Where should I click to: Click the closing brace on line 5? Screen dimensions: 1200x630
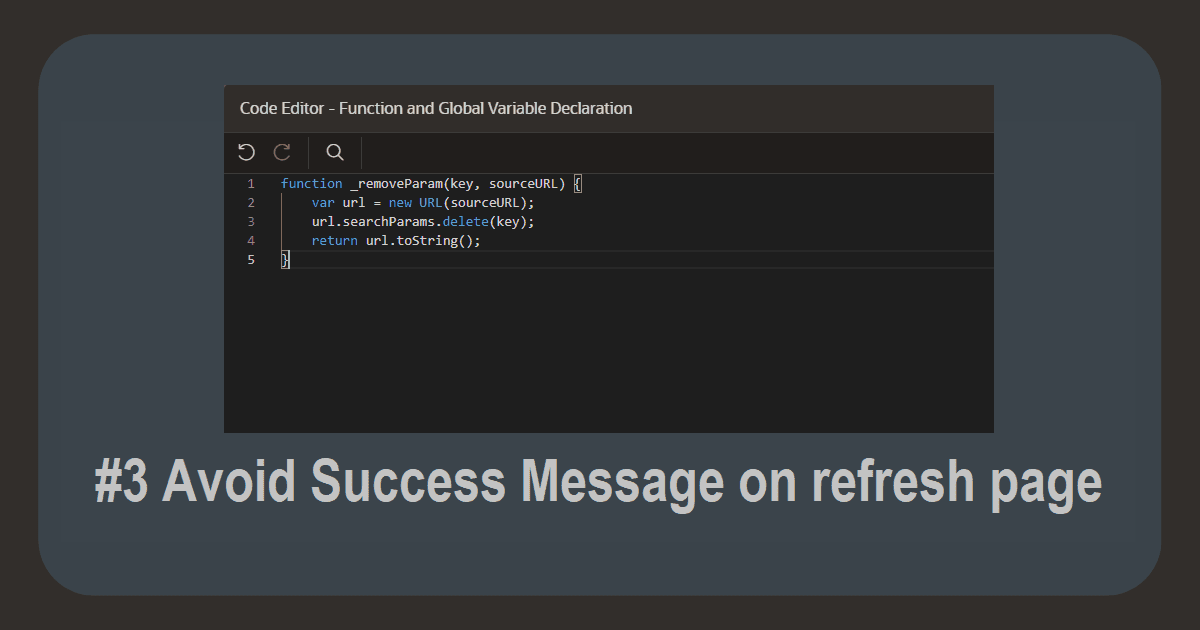coord(285,260)
